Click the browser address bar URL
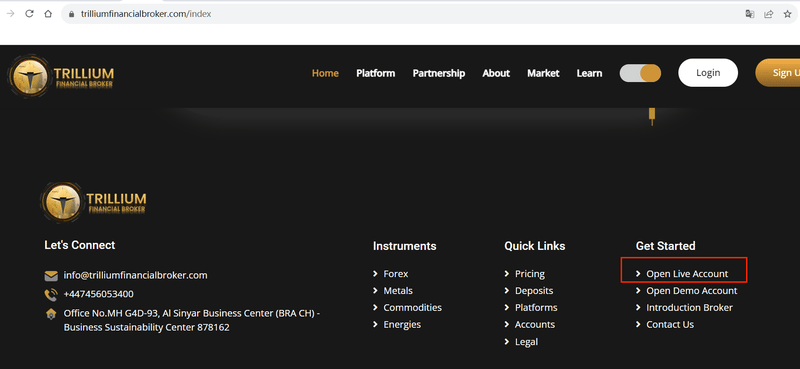The height and width of the screenshot is (369, 800). pyautogui.click(x=146, y=14)
